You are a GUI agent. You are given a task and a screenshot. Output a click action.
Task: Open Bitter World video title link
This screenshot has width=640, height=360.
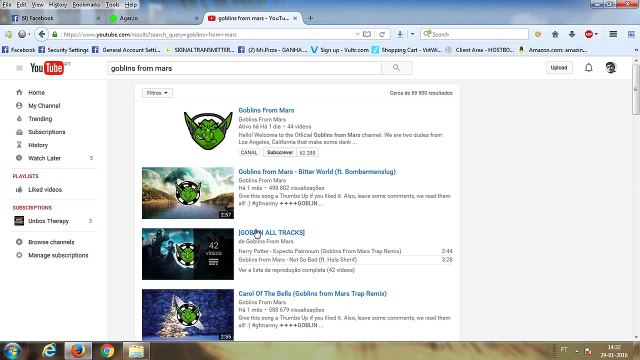point(317,171)
